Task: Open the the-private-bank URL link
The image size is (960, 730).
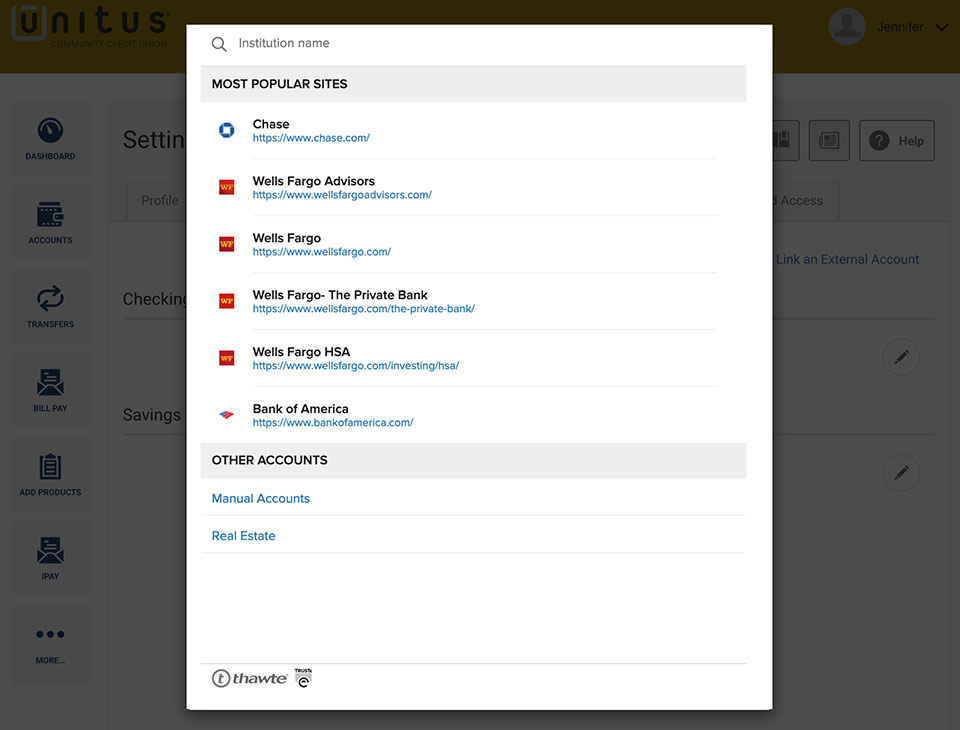Action: click(x=364, y=309)
